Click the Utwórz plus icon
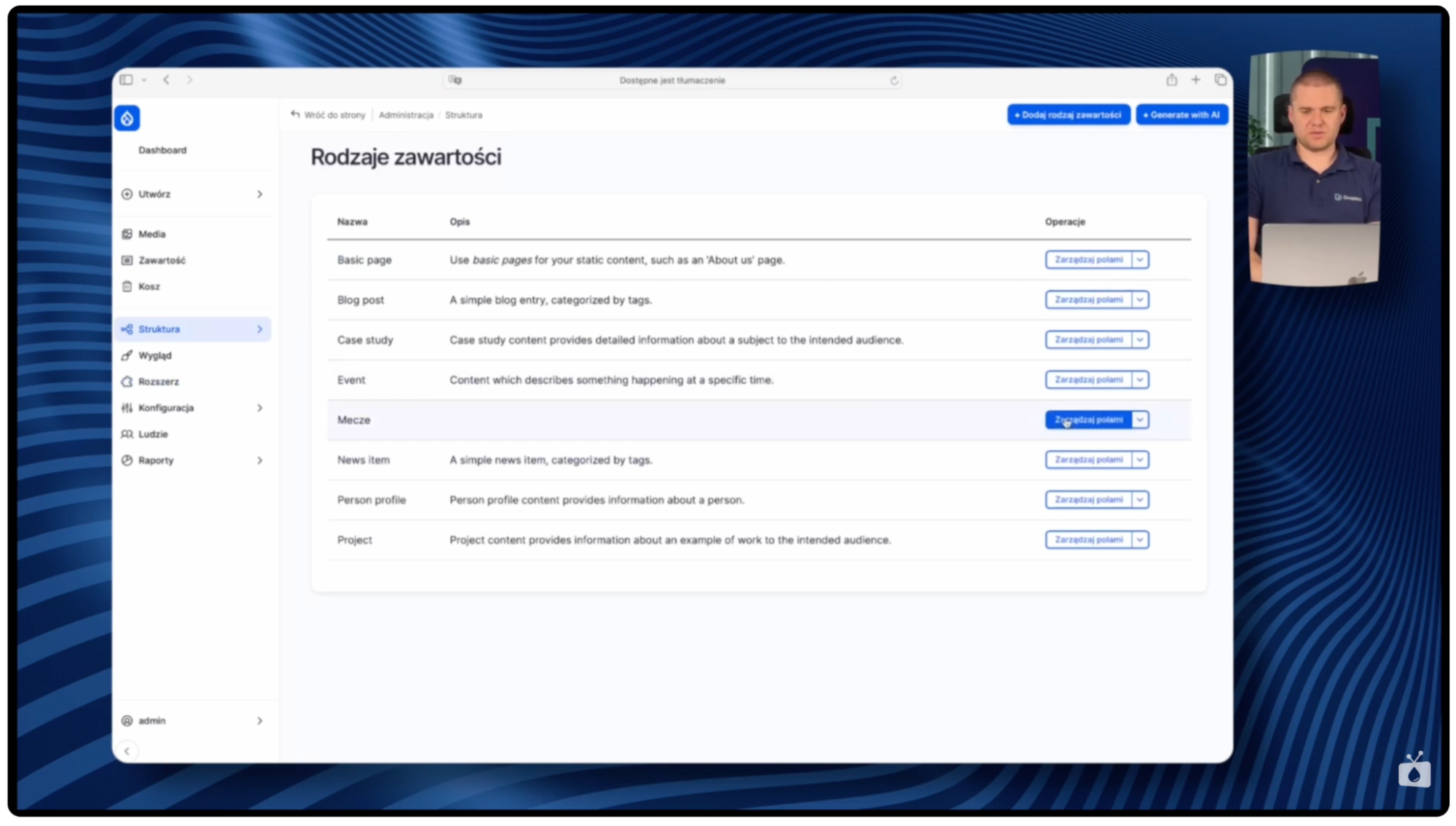 pos(128,194)
